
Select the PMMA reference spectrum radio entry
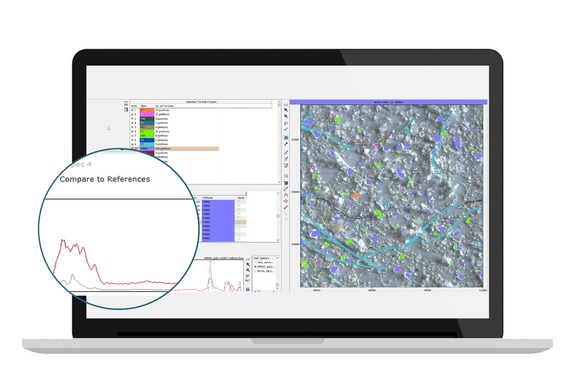tap(265, 267)
